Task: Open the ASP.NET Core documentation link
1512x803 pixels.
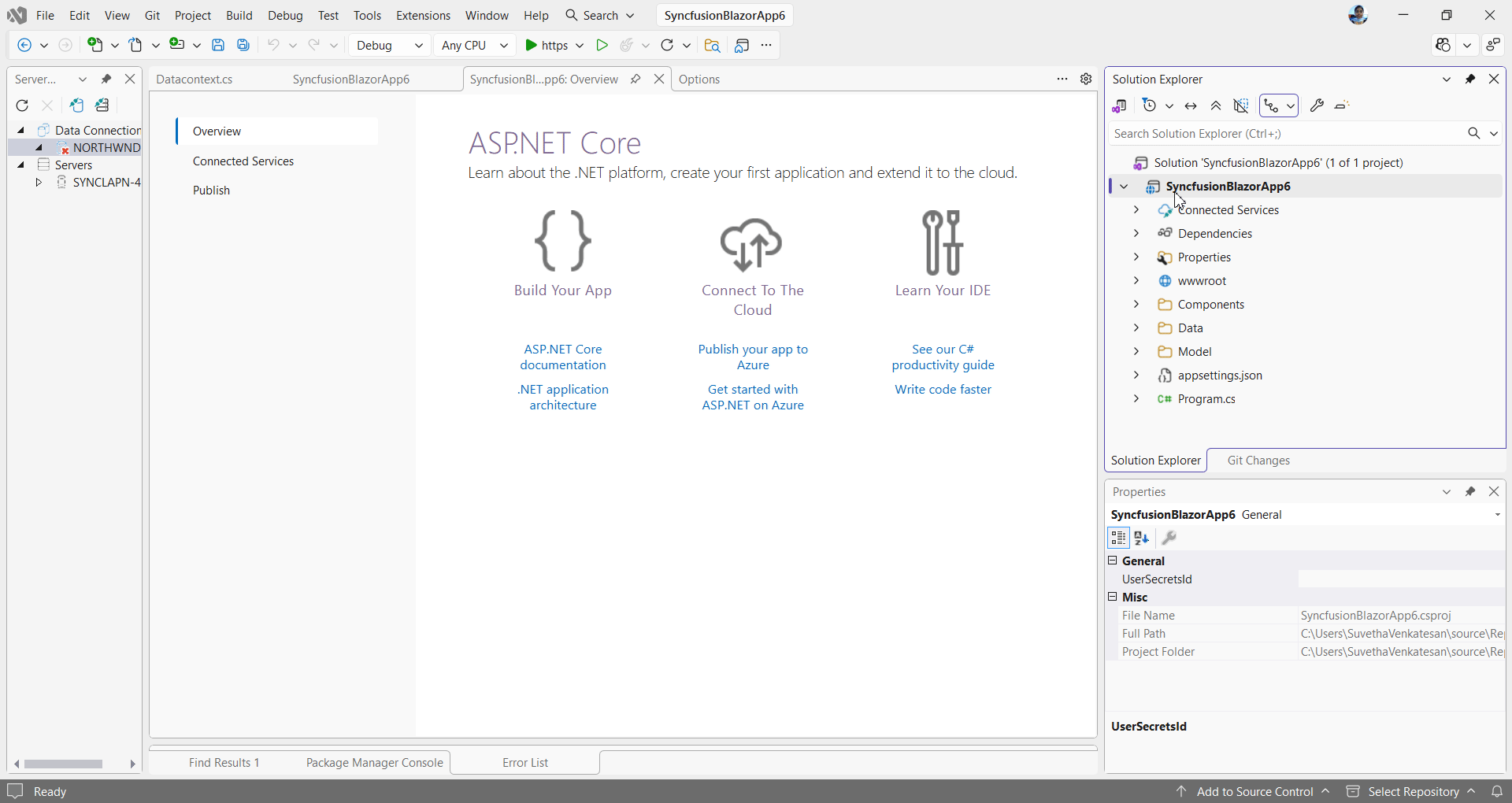Action: (x=563, y=357)
